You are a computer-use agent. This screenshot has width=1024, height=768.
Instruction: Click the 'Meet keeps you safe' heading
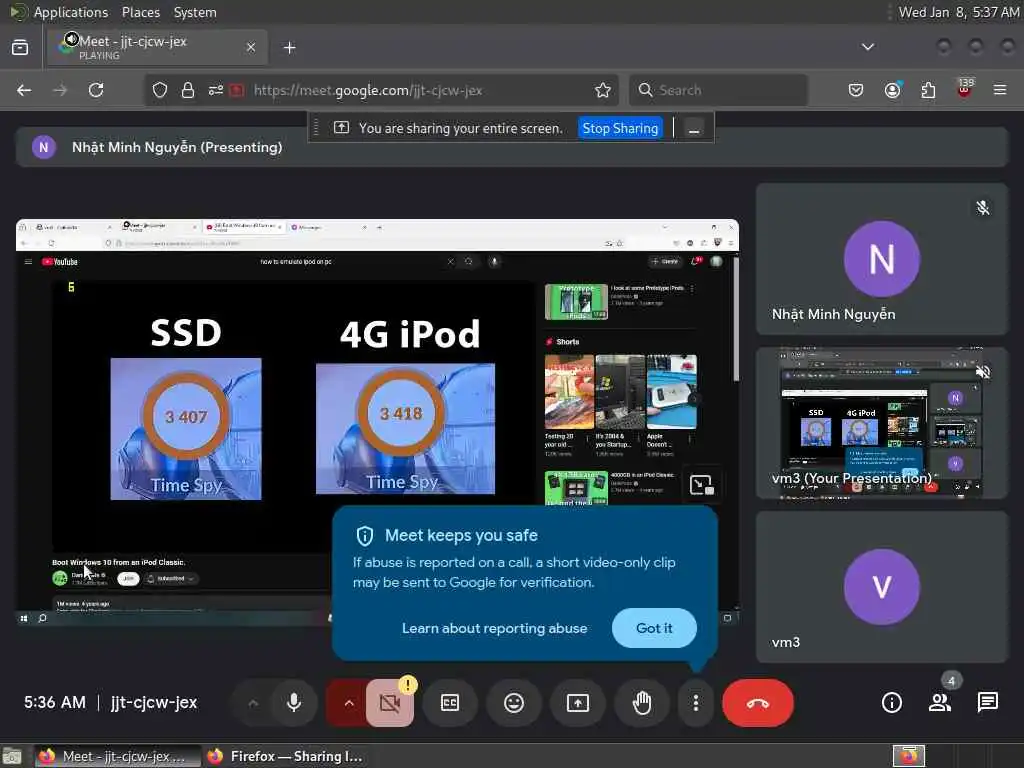coord(461,536)
